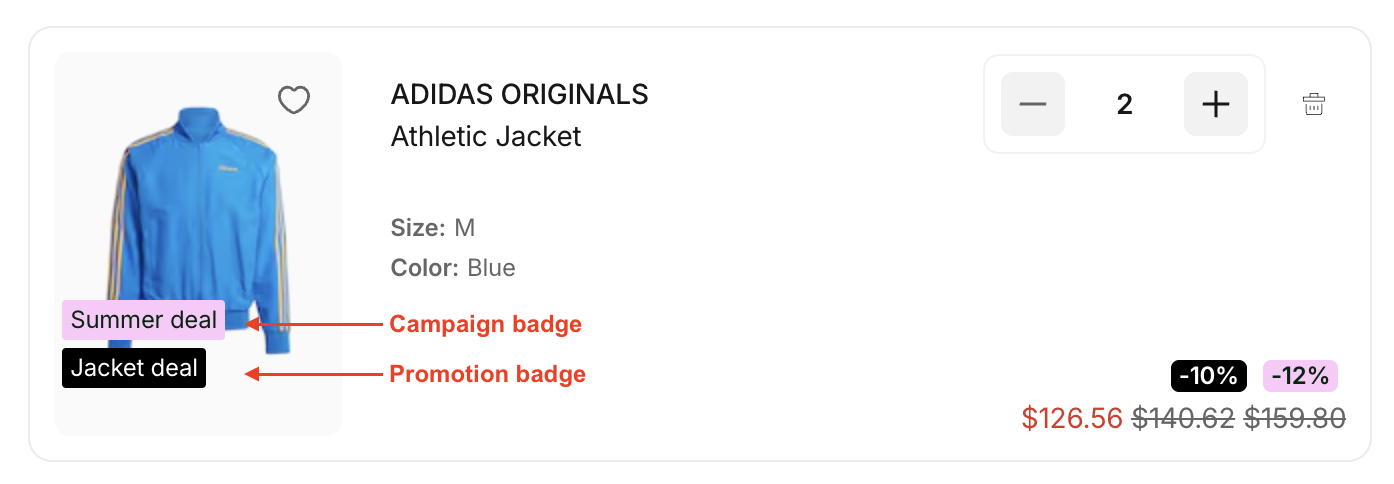Click the red Promotion badge label
Viewport: 1394px width, 484px height.
pos(487,374)
